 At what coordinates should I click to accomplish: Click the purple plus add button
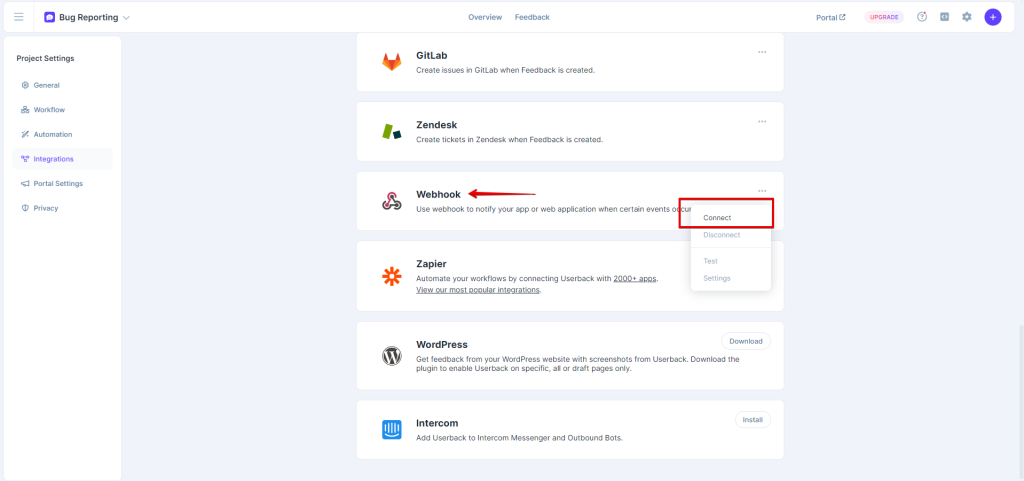[x=992, y=17]
